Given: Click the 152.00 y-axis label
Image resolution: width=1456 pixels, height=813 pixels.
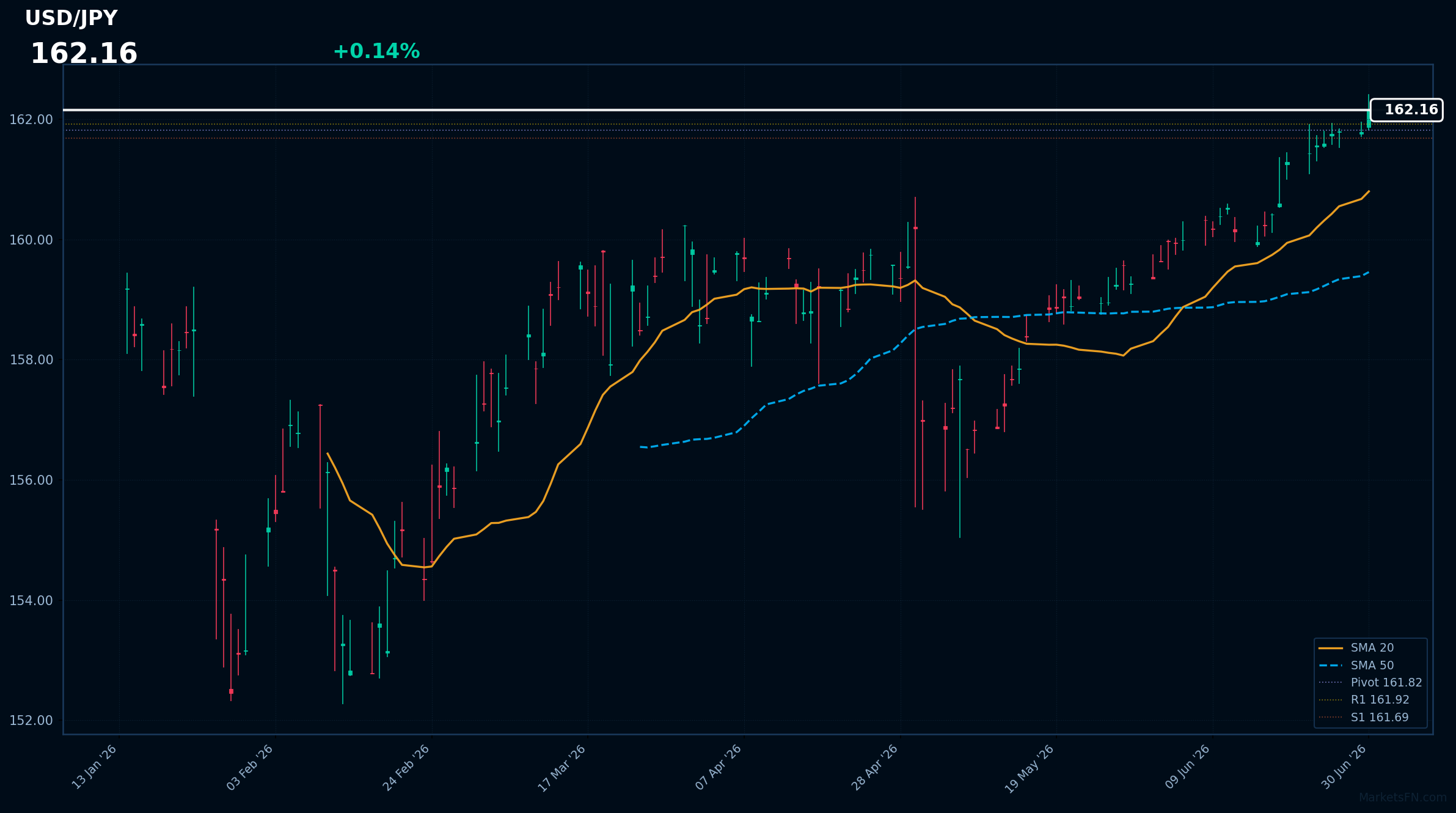Looking at the screenshot, I should click(31, 720).
